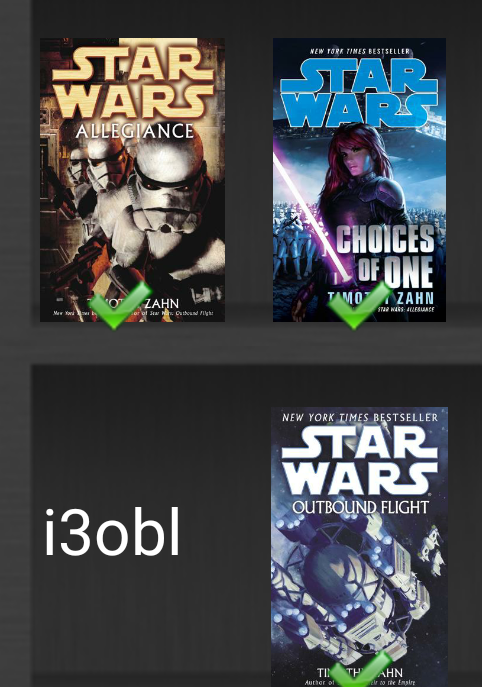Click the New York Times Bestseller banner on Choices of One
Screen dimensions: 482x687
360,51
